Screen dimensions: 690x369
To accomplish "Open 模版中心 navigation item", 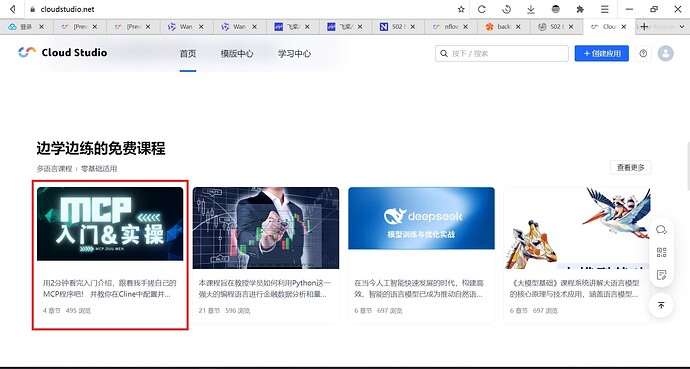I will [237, 54].
